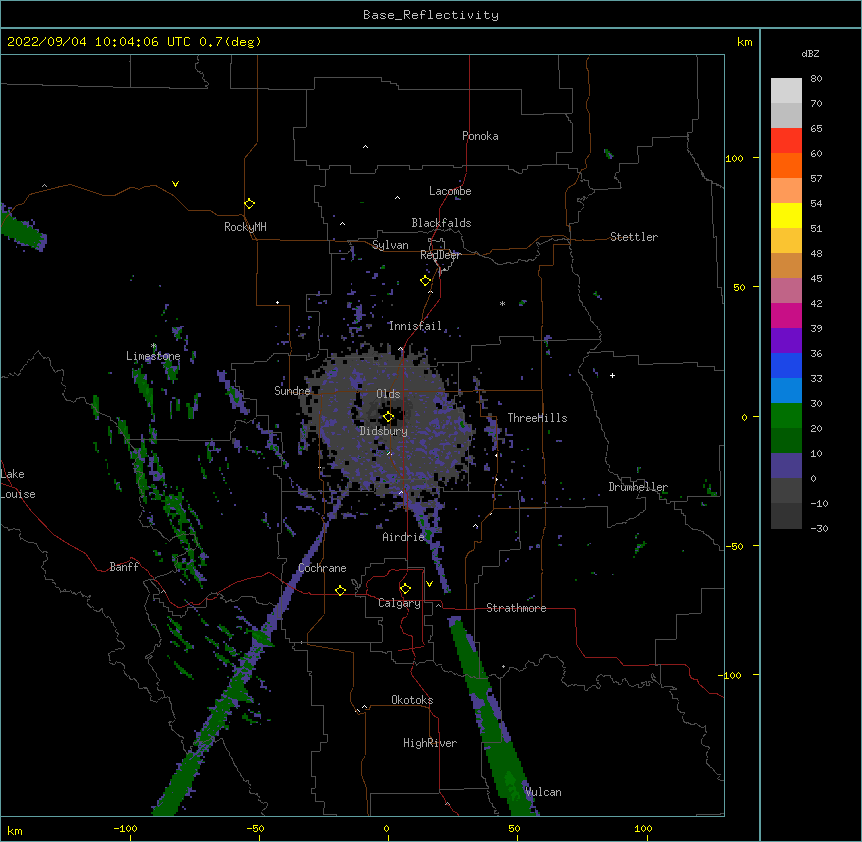Click the Sundre label
This screenshot has height=842, width=862.
pos(292,391)
